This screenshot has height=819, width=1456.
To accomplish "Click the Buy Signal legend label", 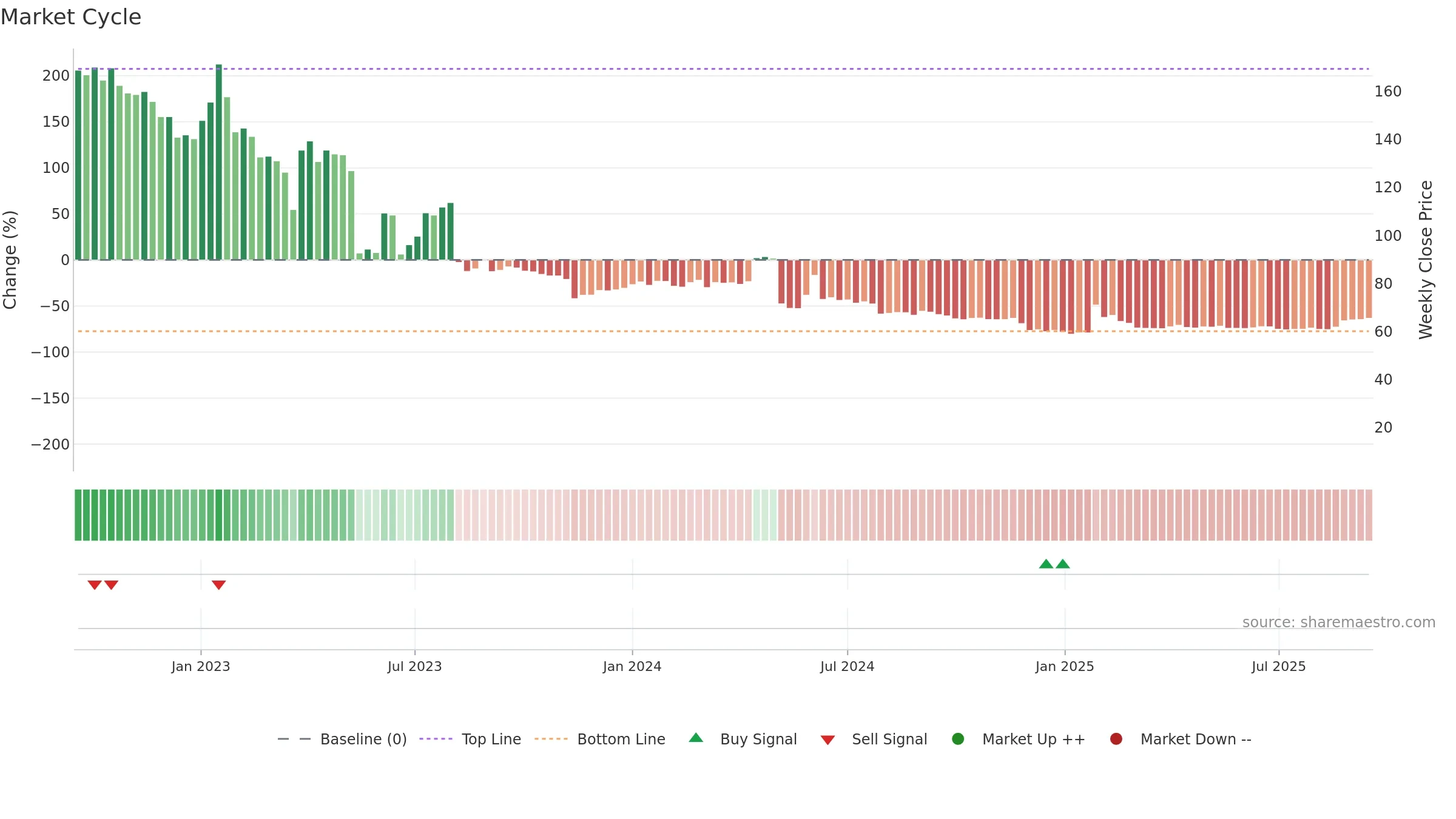I will pos(758,739).
